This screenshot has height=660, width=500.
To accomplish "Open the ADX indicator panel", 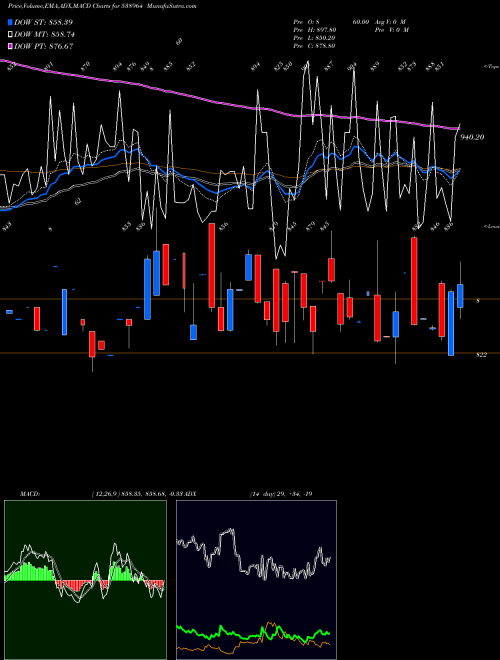I will pyautogui.click(x=256, y=580).
